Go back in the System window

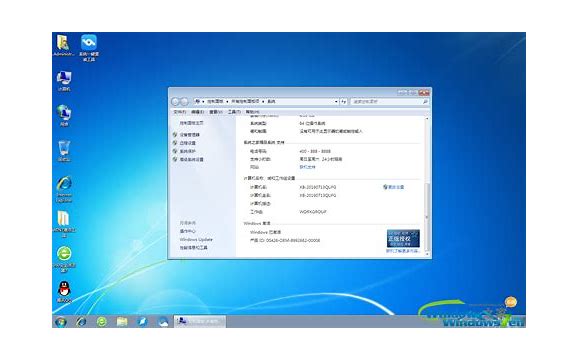pos(175,101)
